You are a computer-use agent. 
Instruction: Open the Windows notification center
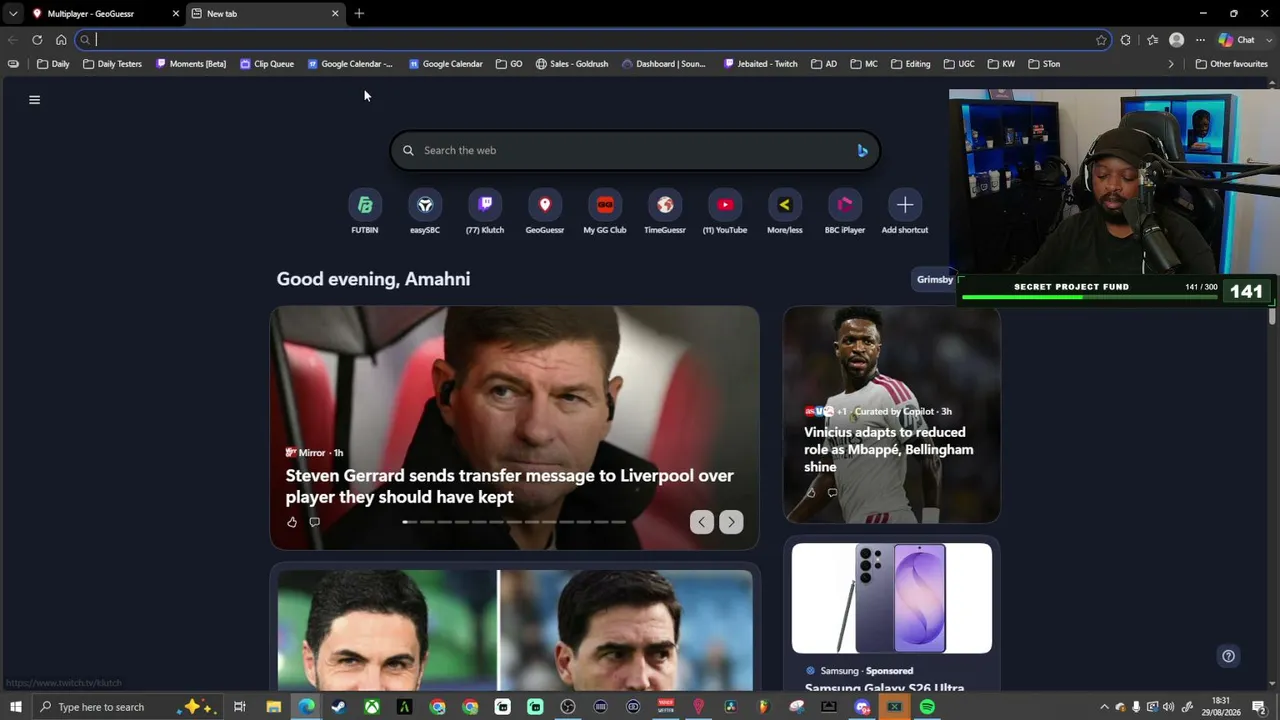[x=1259, y=707]
